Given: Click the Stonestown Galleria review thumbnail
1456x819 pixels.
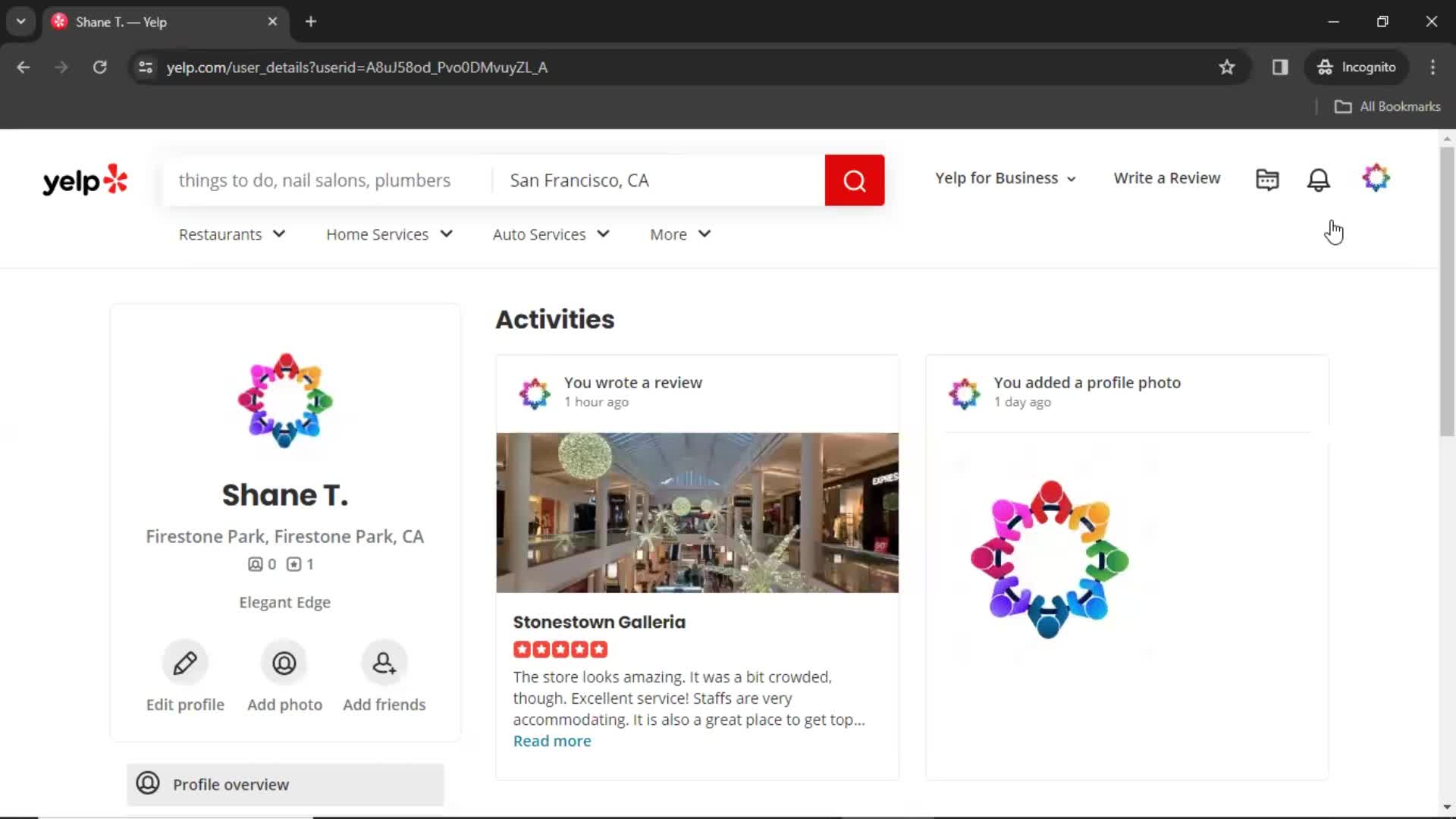Looking at the screenshot, I should [x=697, y=512].
